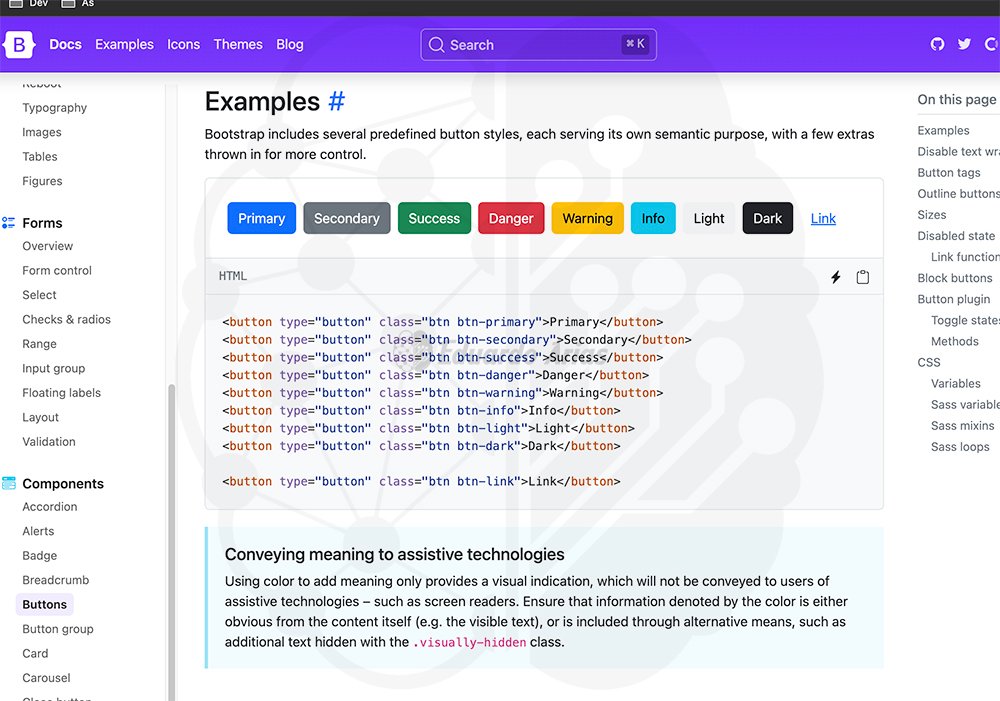Open the Examples navbar item
The width and height of the screenshot is (1000, 701).
pyautogui.click(x=124, y=45)
